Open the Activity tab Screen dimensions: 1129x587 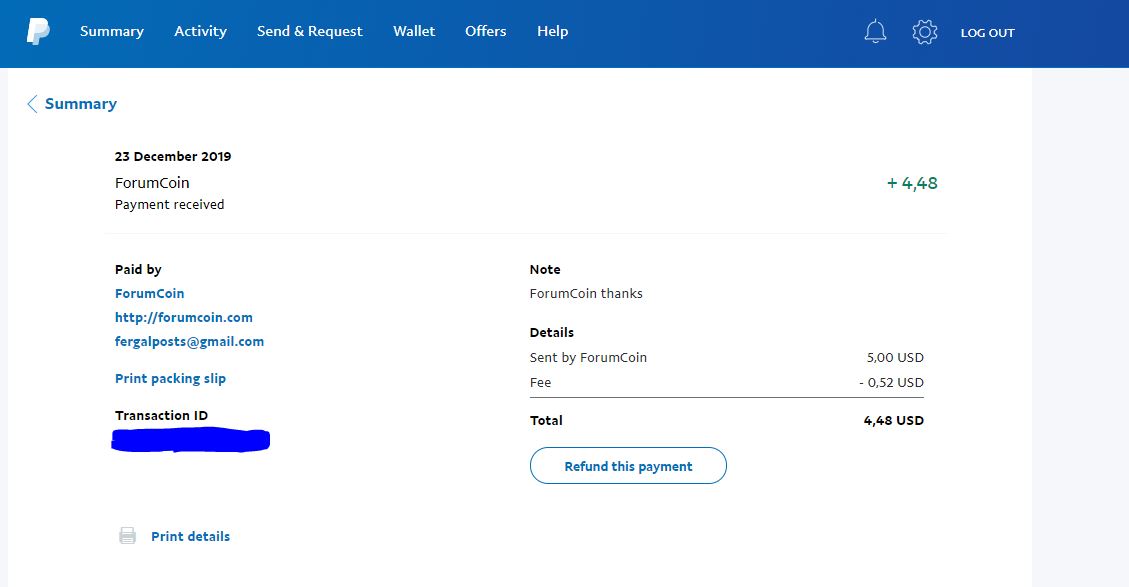tap(200, 31)
